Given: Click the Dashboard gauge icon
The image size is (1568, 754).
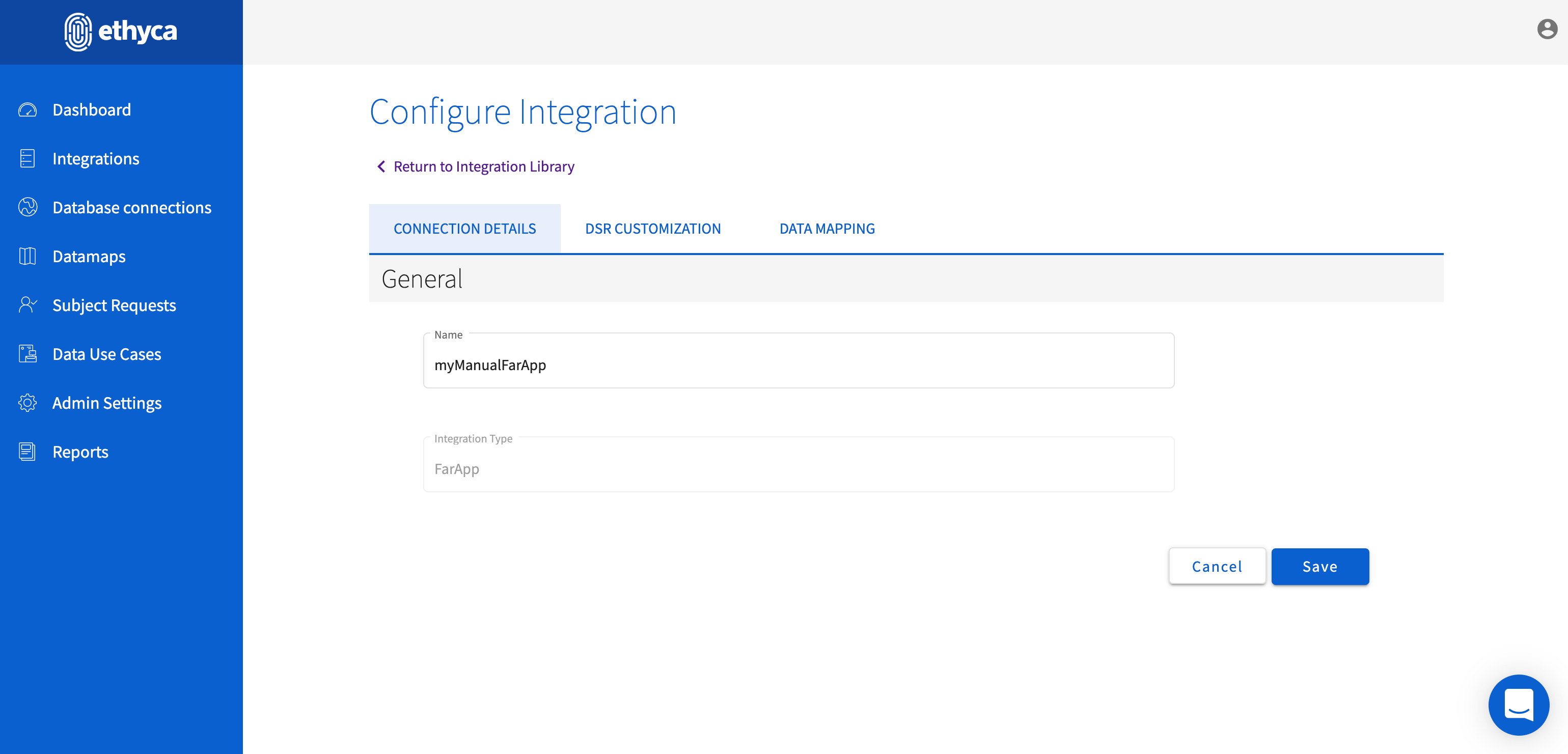Looking at the screenshot, I should tap(27, 110).
